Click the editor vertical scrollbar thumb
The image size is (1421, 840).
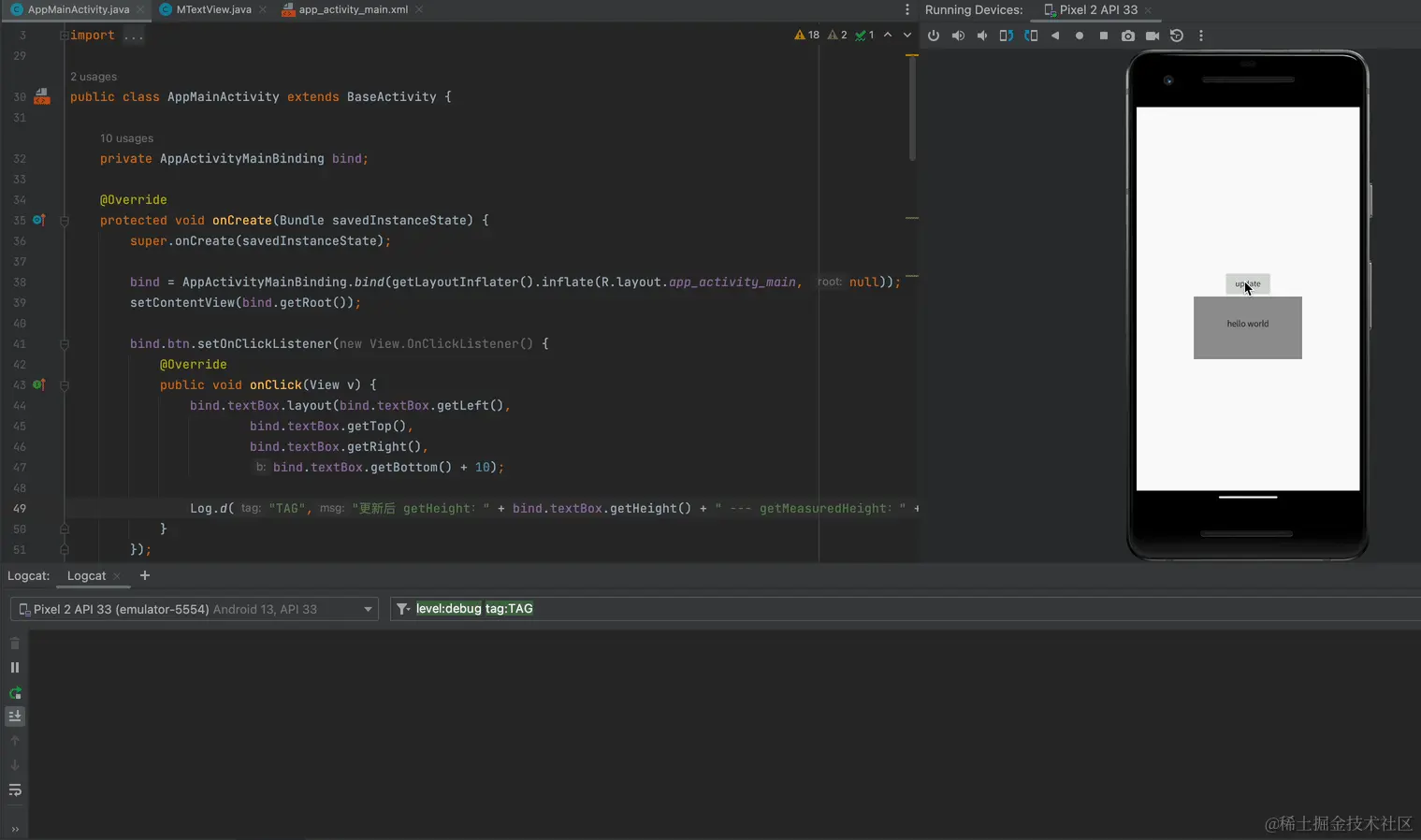[912, 108]
